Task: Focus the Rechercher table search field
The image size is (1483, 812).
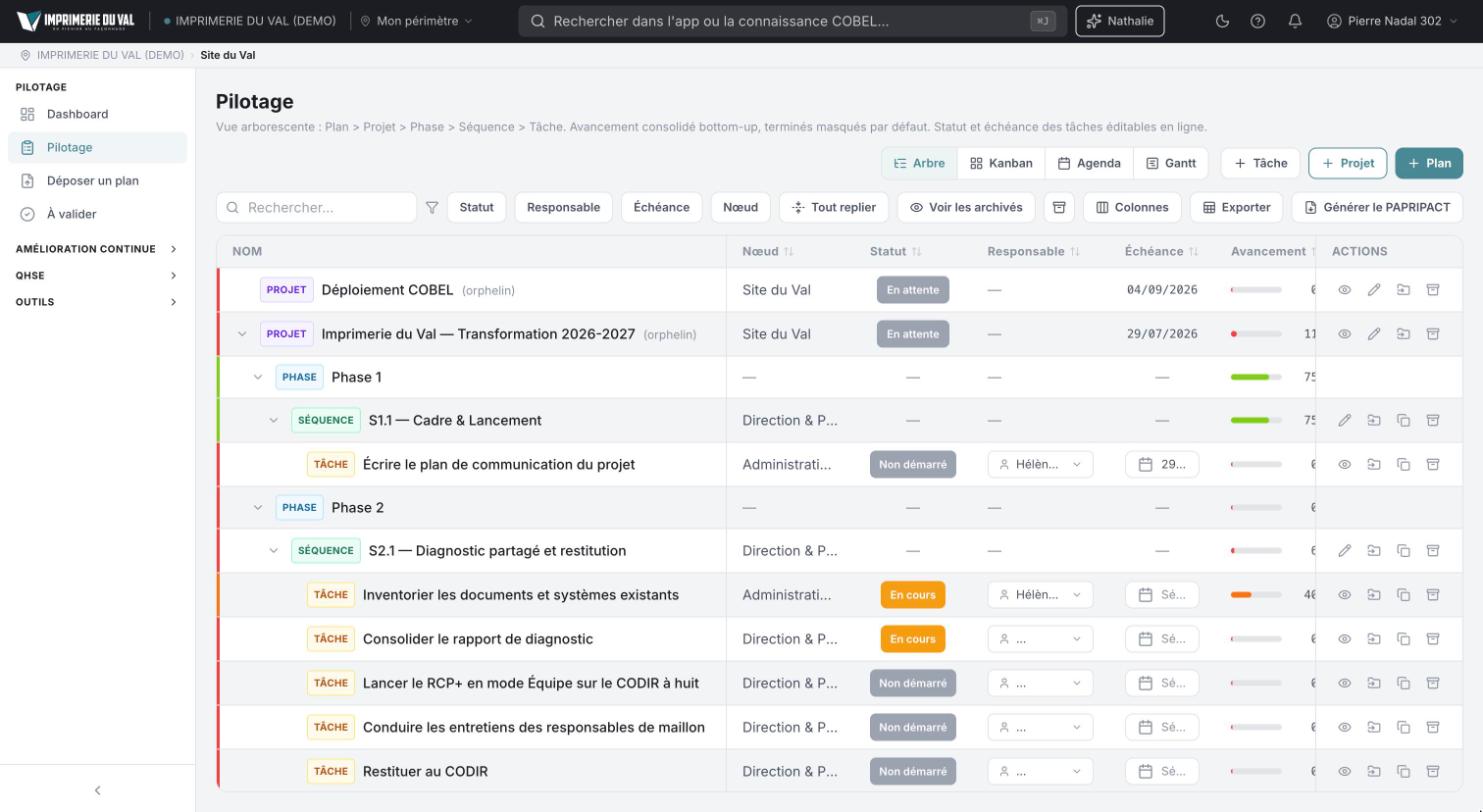Action: [x=316, y=207]
